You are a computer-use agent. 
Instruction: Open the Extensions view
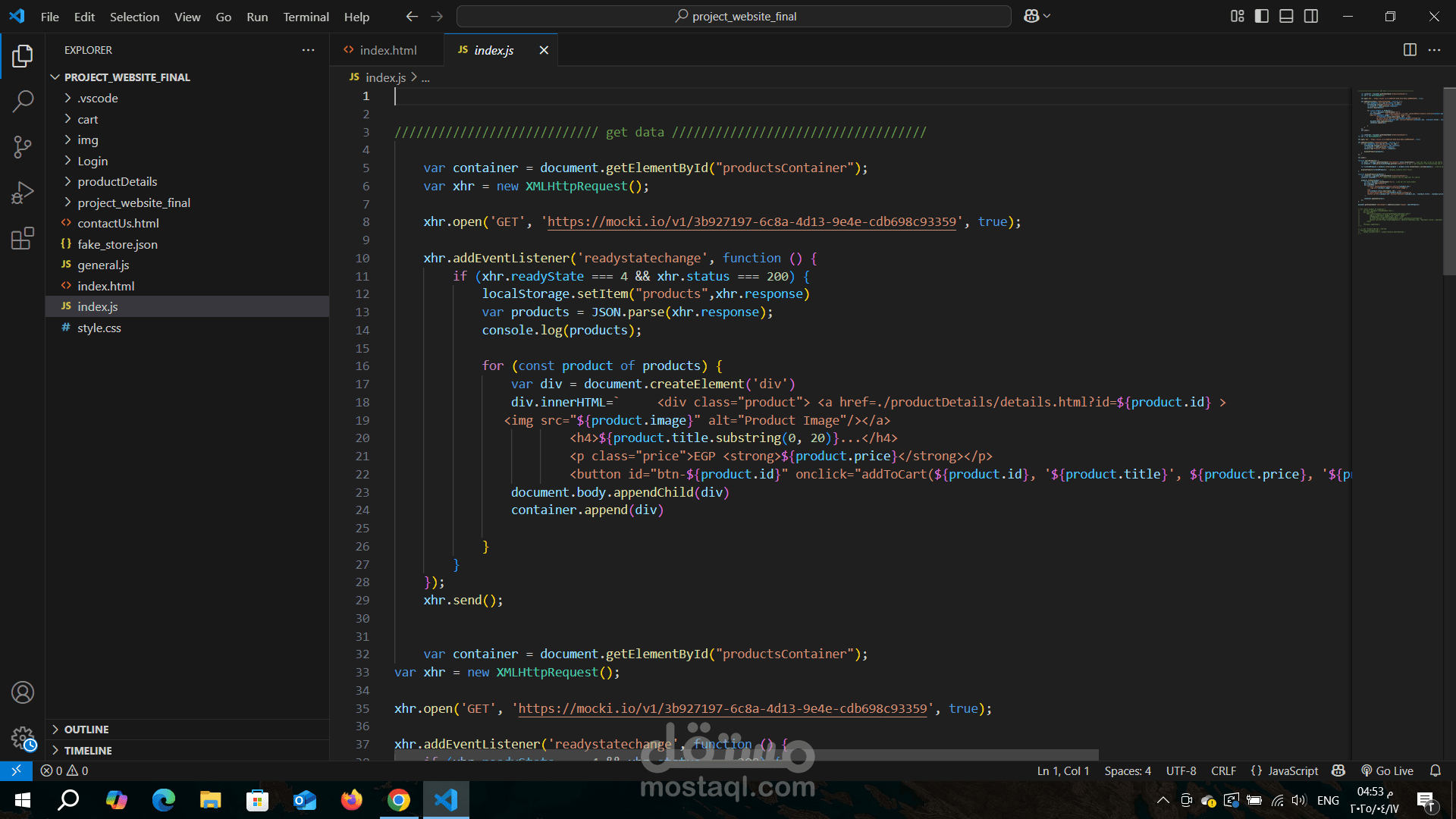23,237
